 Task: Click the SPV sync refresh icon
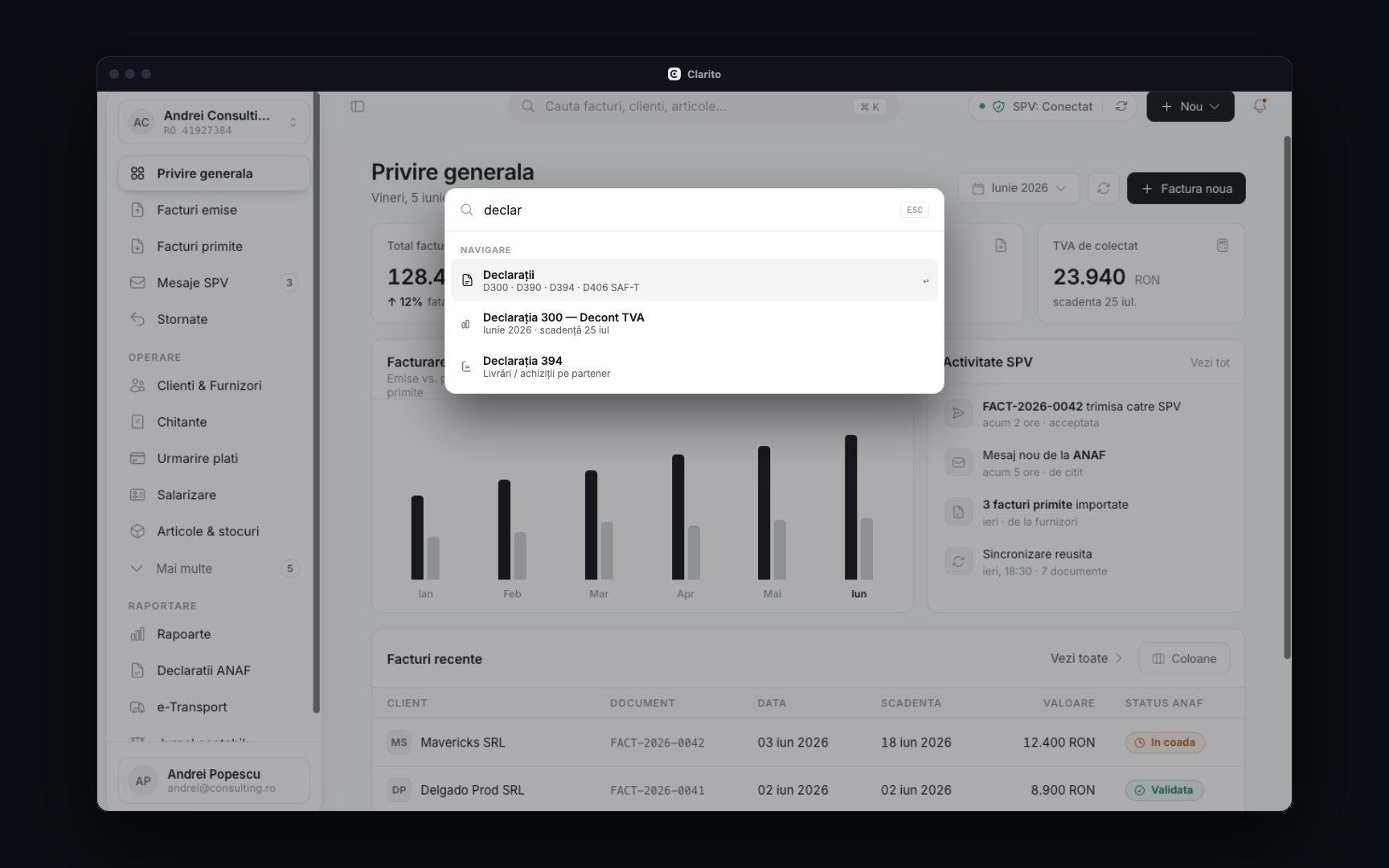[1121, 106]
